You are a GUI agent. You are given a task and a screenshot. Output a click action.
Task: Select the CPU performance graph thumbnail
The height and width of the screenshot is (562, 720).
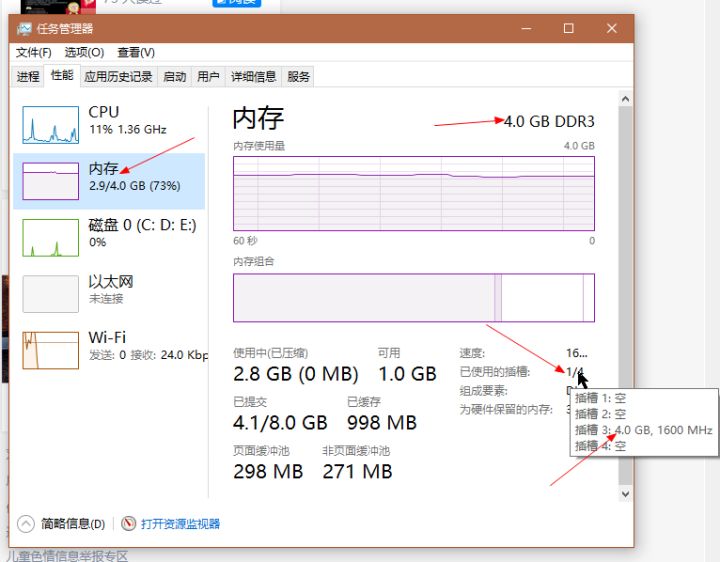[50, 124]
